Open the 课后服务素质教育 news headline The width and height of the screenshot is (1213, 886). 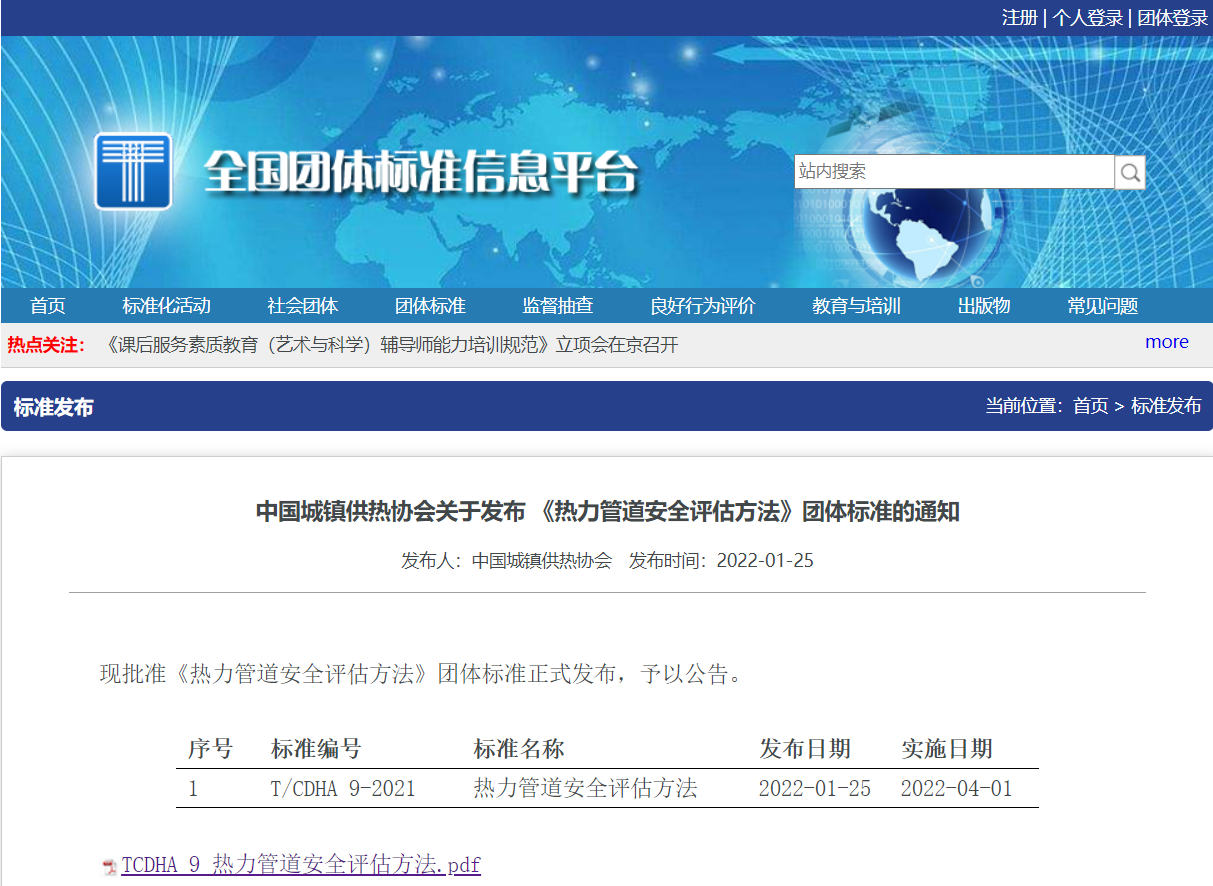pos(390,345)
